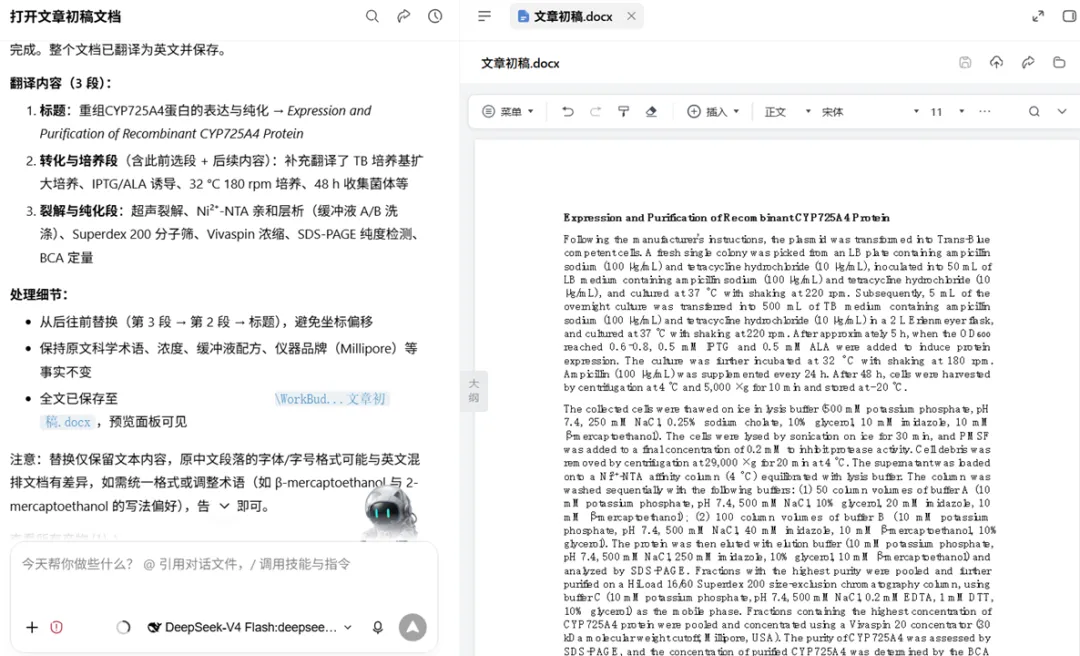Toggle the sidebar list icon beside document tab
1080x656 pixels.
pyautogui.click(x=485, y=16)
